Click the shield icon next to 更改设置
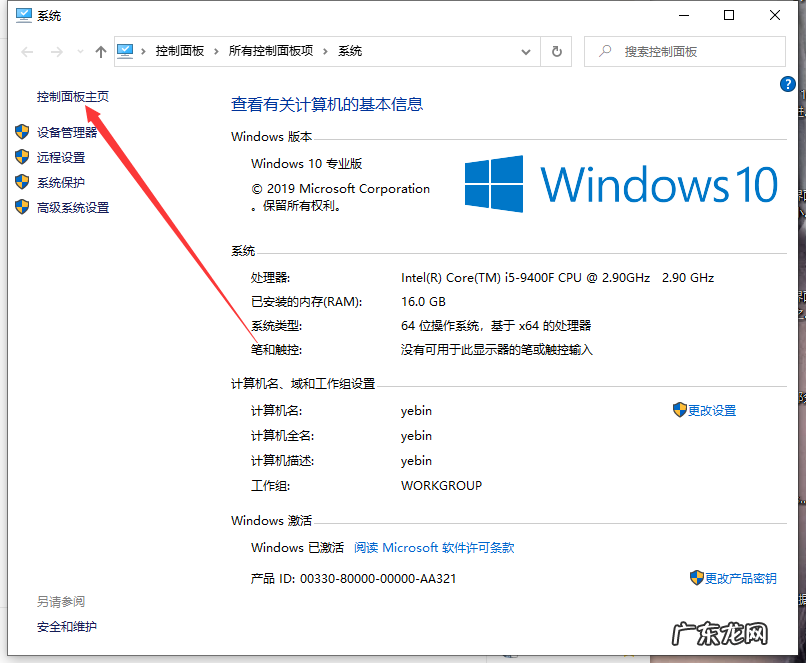 coord(679,410)
